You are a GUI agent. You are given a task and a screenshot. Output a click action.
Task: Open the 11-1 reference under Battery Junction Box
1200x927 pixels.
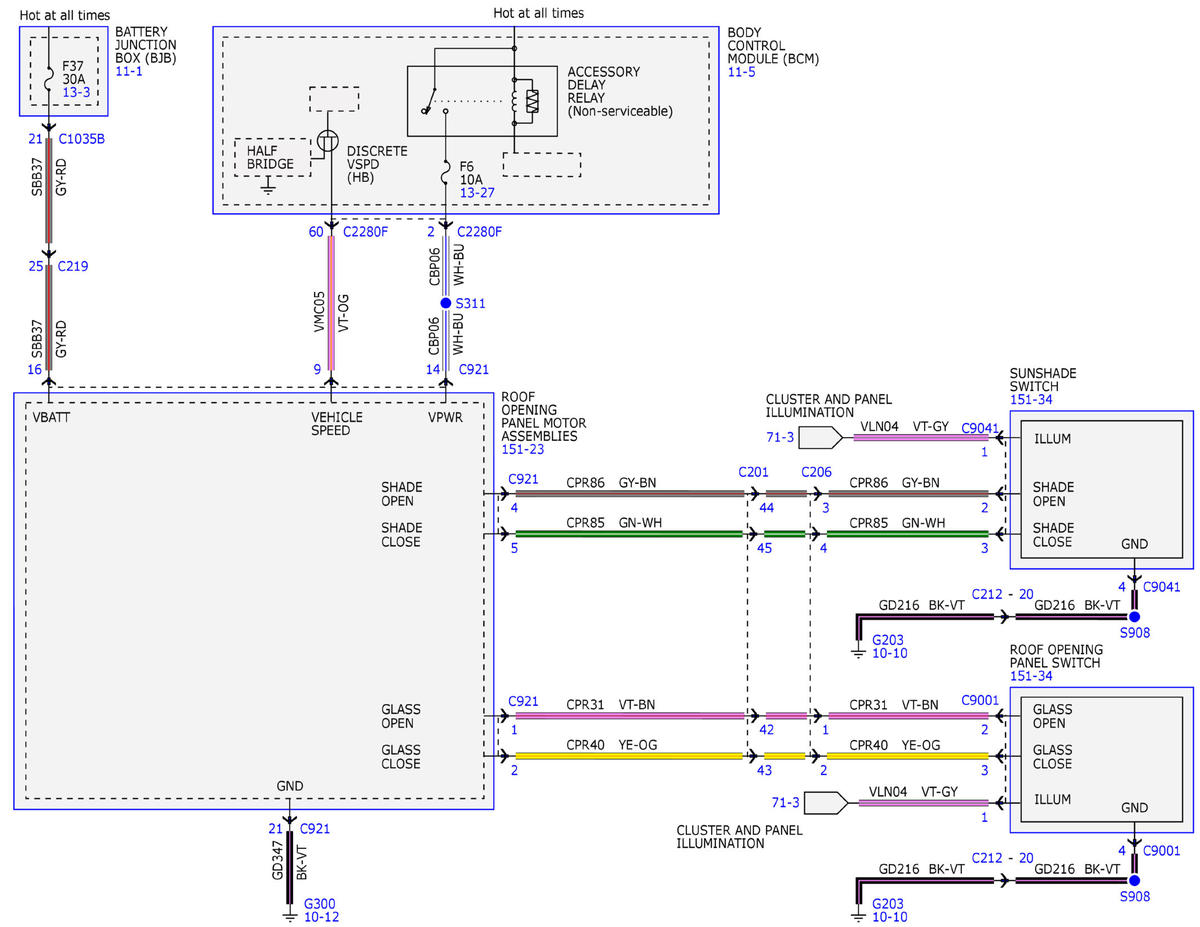[x=128, y=74]
